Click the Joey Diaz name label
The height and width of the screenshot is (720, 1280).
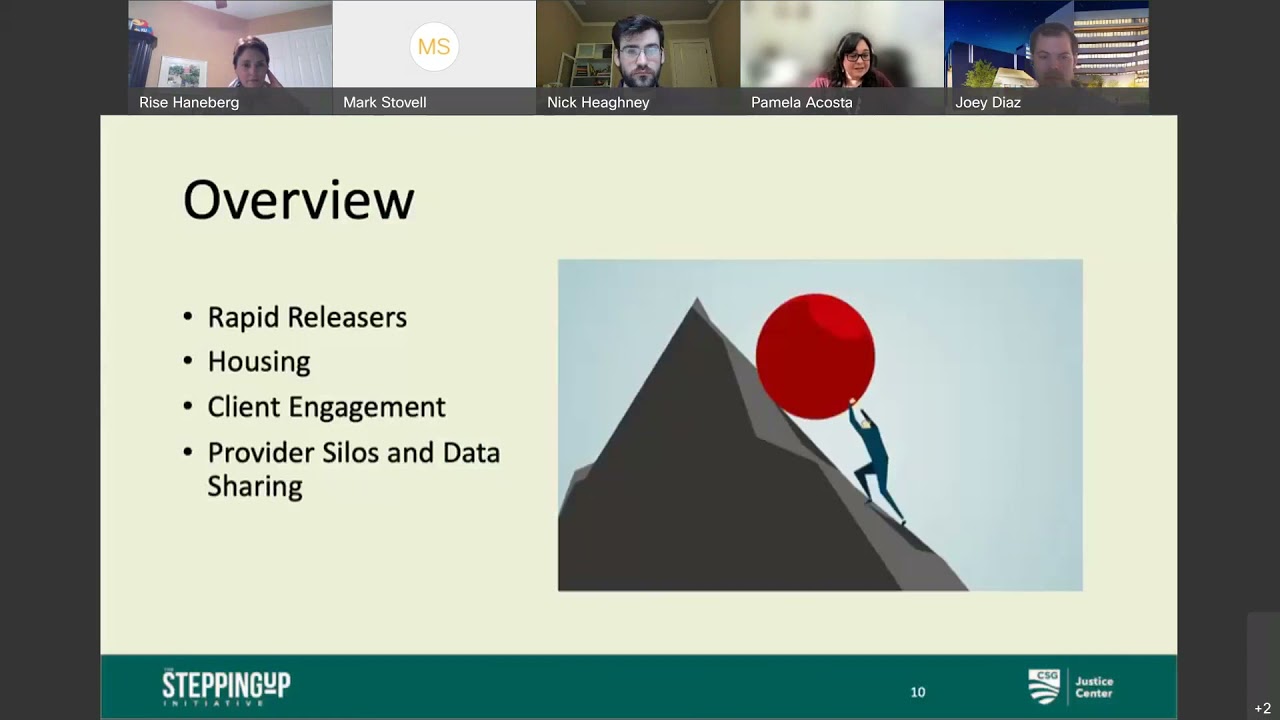[x=988, y=102]
